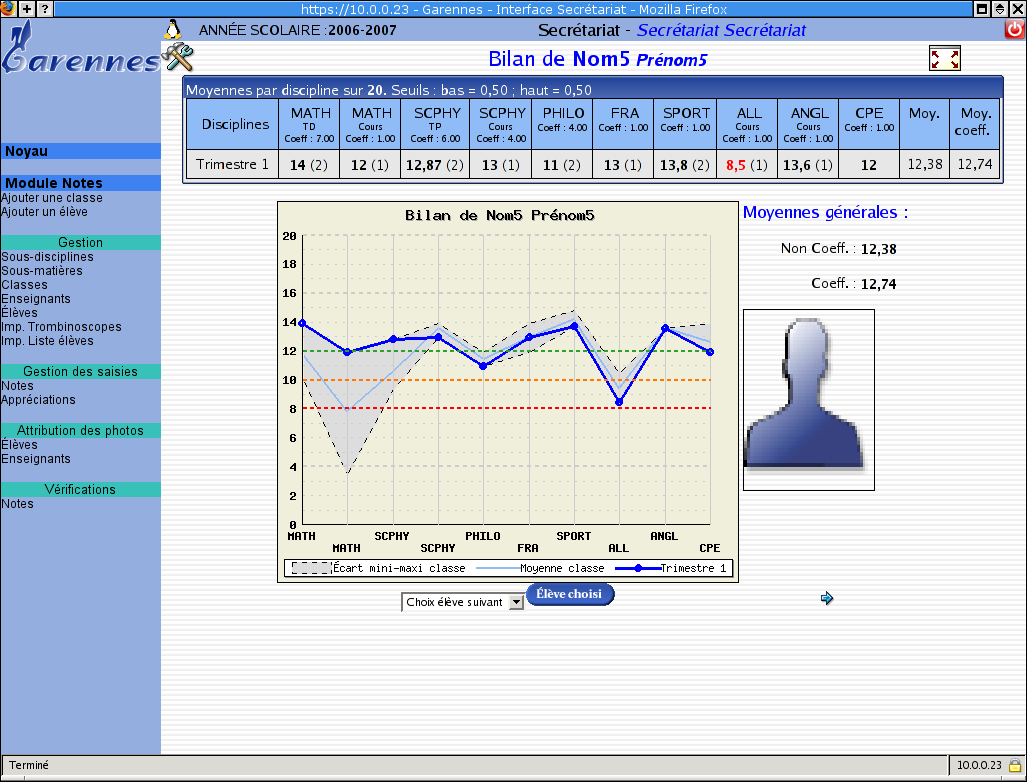Click the blue next arrow icon
This screenshot has height=782, width=1027.
[x=827, y=598]
